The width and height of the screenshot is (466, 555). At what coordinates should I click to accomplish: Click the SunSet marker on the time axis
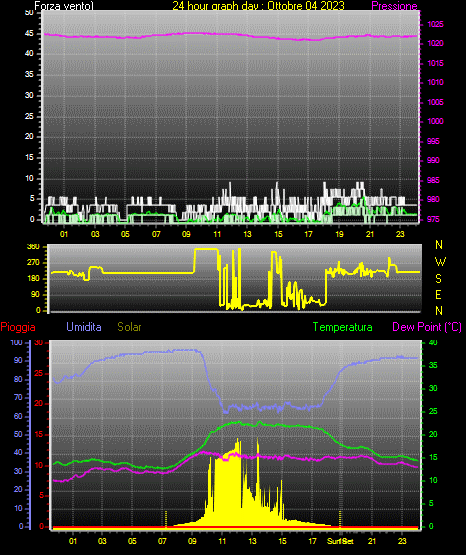(x=340, y=541)
